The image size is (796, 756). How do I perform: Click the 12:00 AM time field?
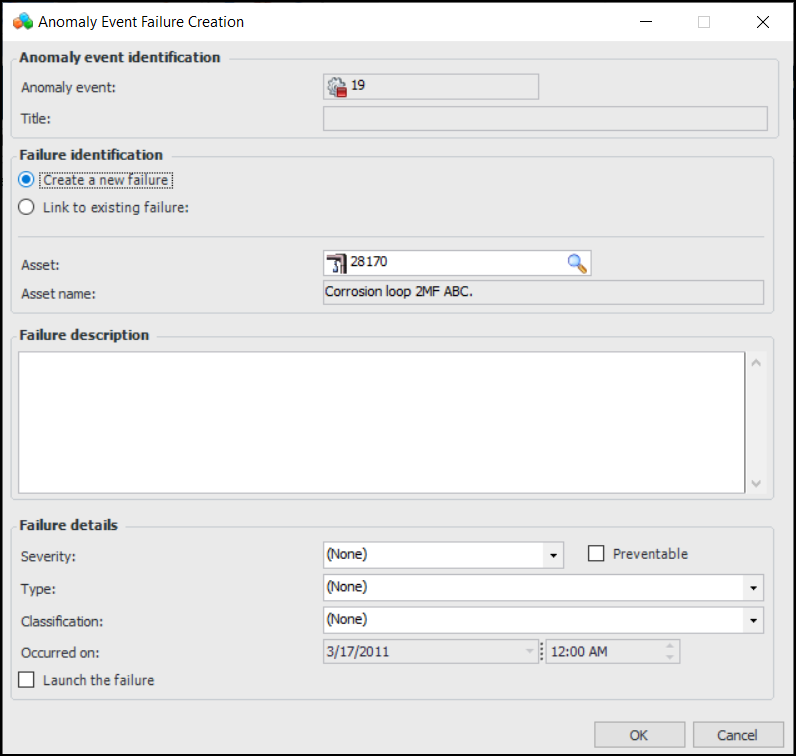point(612,651)
